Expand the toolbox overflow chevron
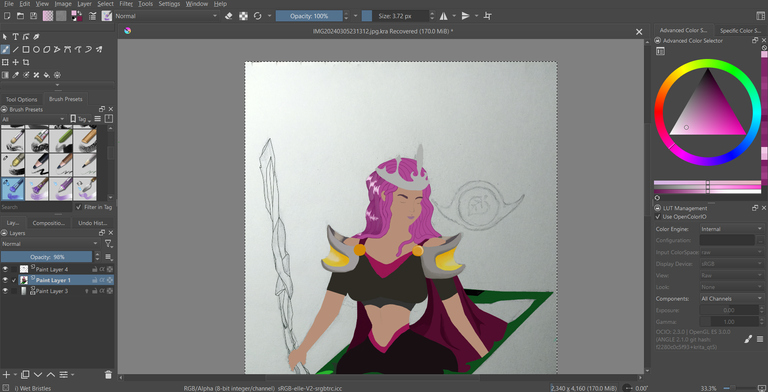 click(x=57, y=85)
